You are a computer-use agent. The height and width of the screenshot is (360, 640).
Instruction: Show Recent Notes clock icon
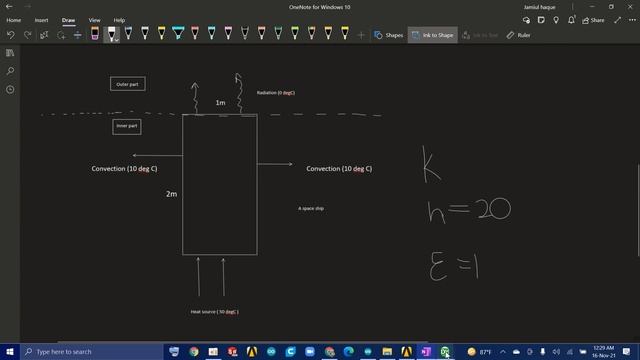click(10, 89)
